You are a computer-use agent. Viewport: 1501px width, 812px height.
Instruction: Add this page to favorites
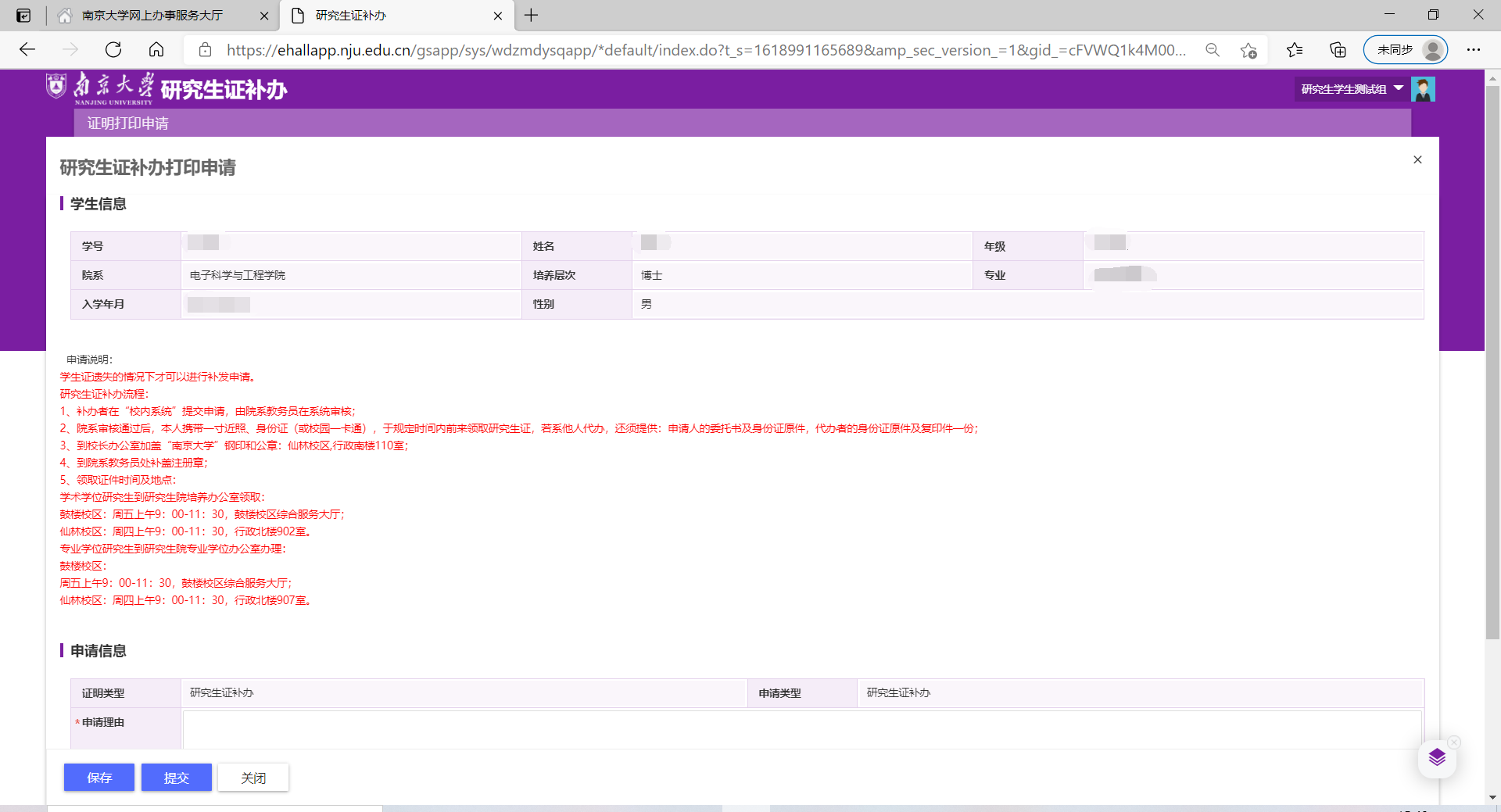1248,50
